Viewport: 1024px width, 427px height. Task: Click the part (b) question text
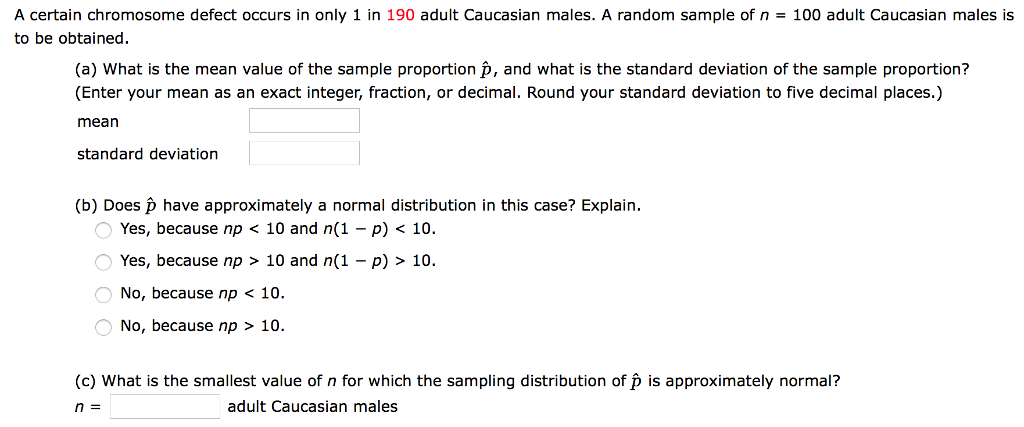click(x=357, y=205)
